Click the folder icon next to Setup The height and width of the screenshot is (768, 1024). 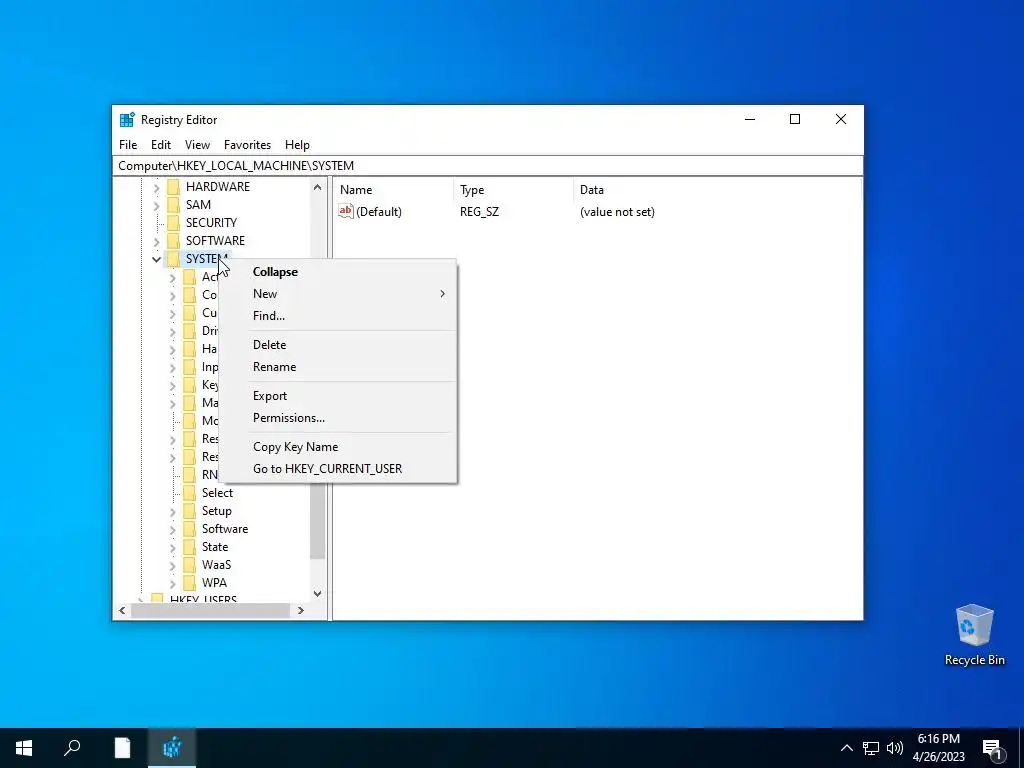pos(189,511)
